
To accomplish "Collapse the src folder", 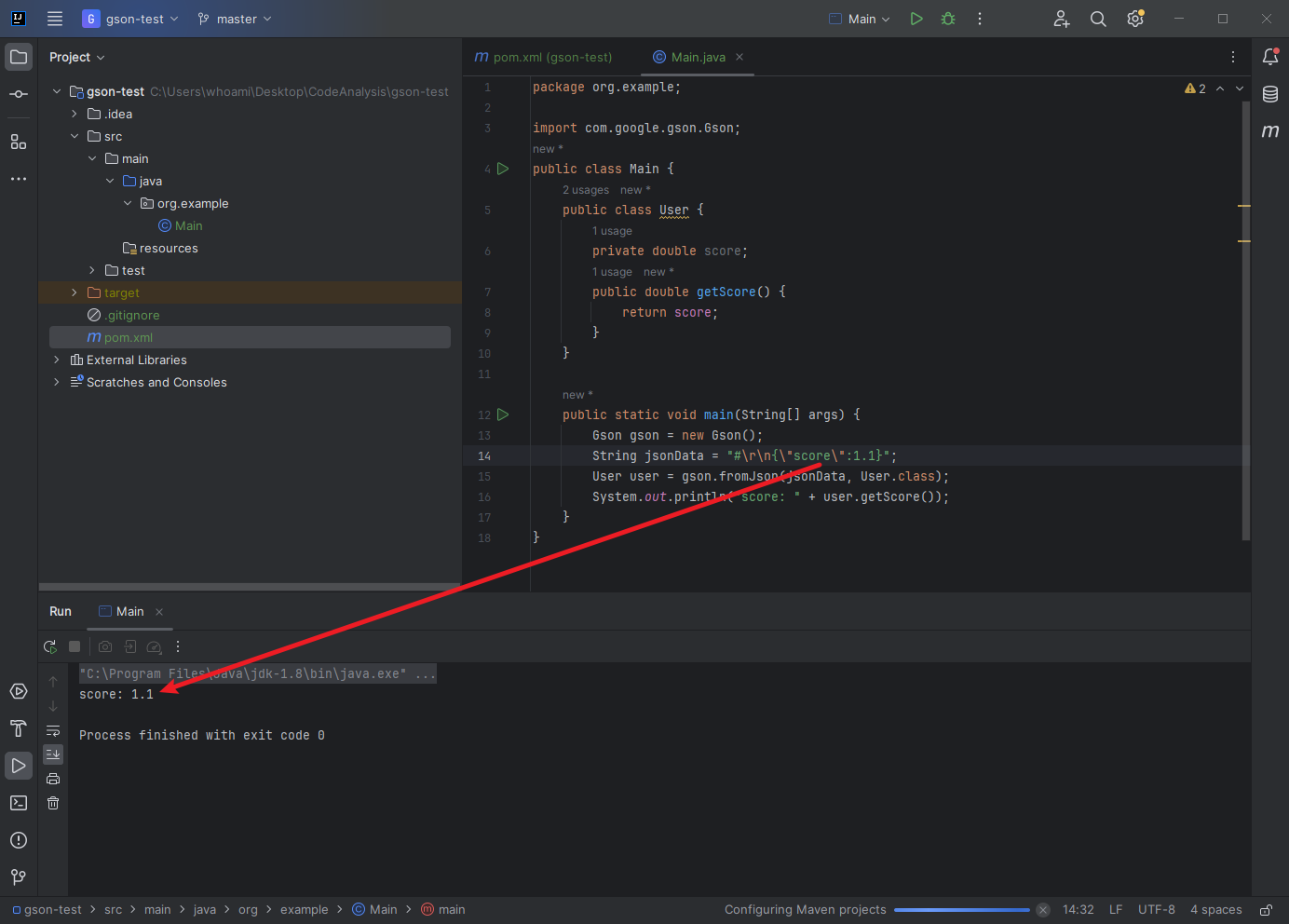I will pyautogui.click(x=75, y=136).
